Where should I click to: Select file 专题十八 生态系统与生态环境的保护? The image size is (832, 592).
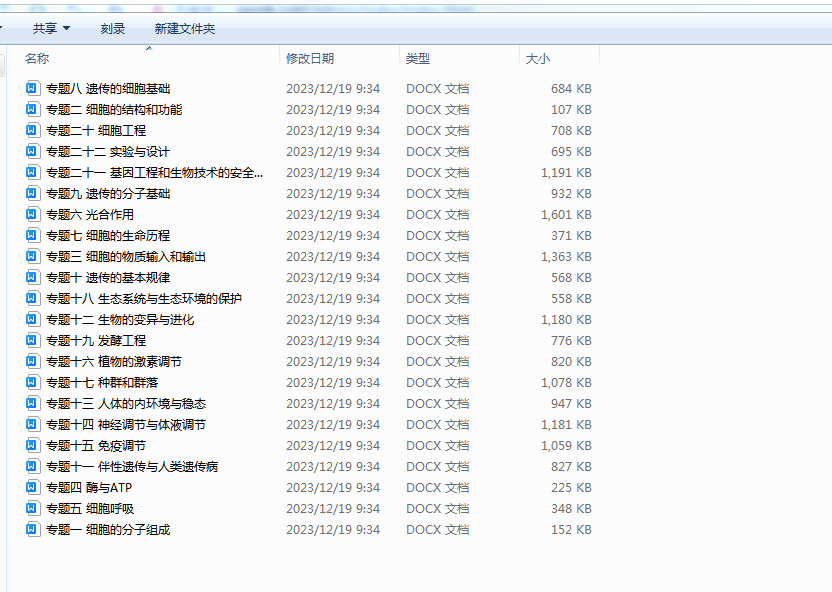coord(144,299)
